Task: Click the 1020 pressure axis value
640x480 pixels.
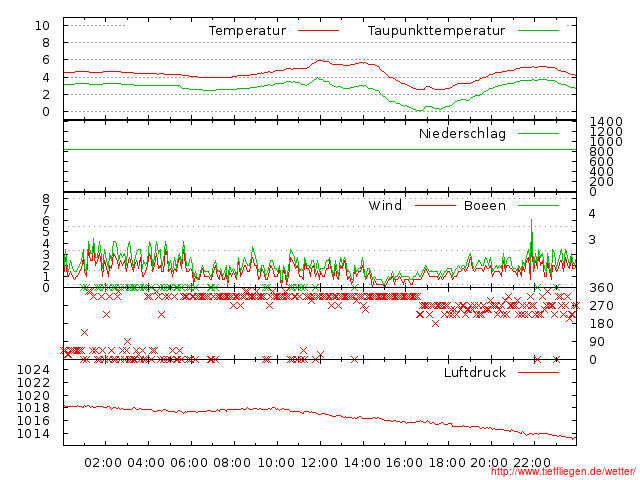Action: [x=33, y=396]
